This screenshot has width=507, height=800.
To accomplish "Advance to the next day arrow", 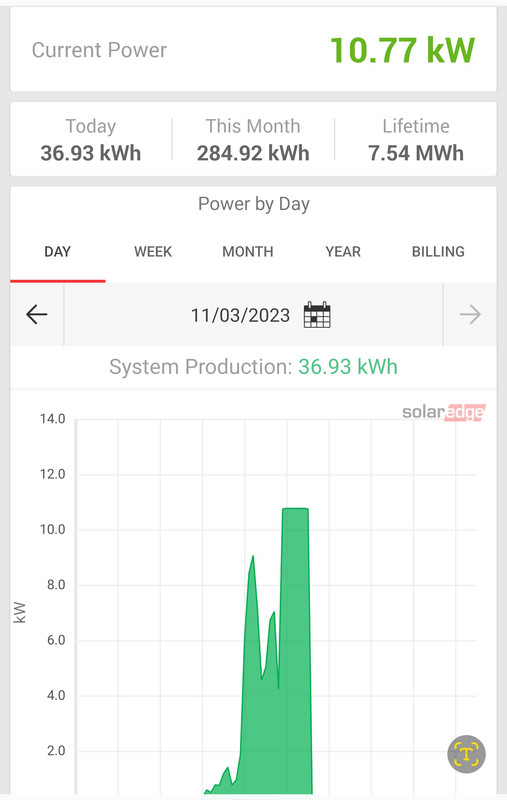I will [x=470, y=315].
